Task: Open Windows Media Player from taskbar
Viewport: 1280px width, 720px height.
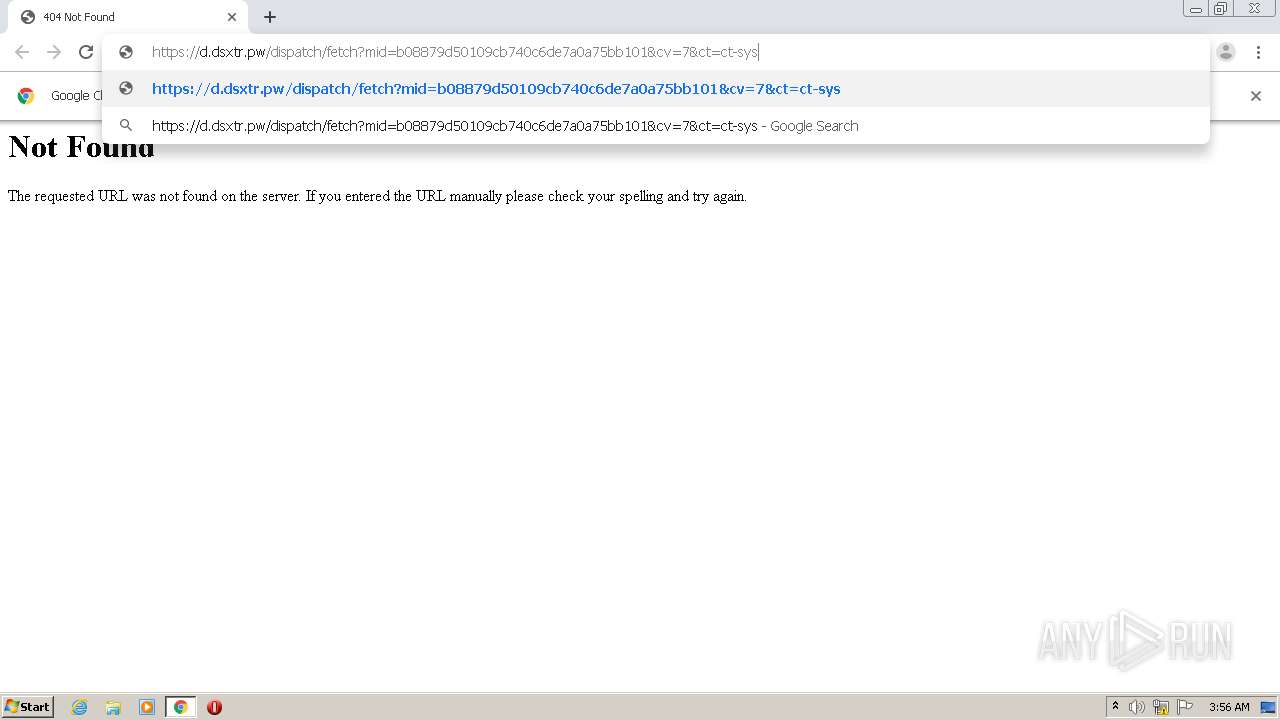Action: click(x=147, y=707)
